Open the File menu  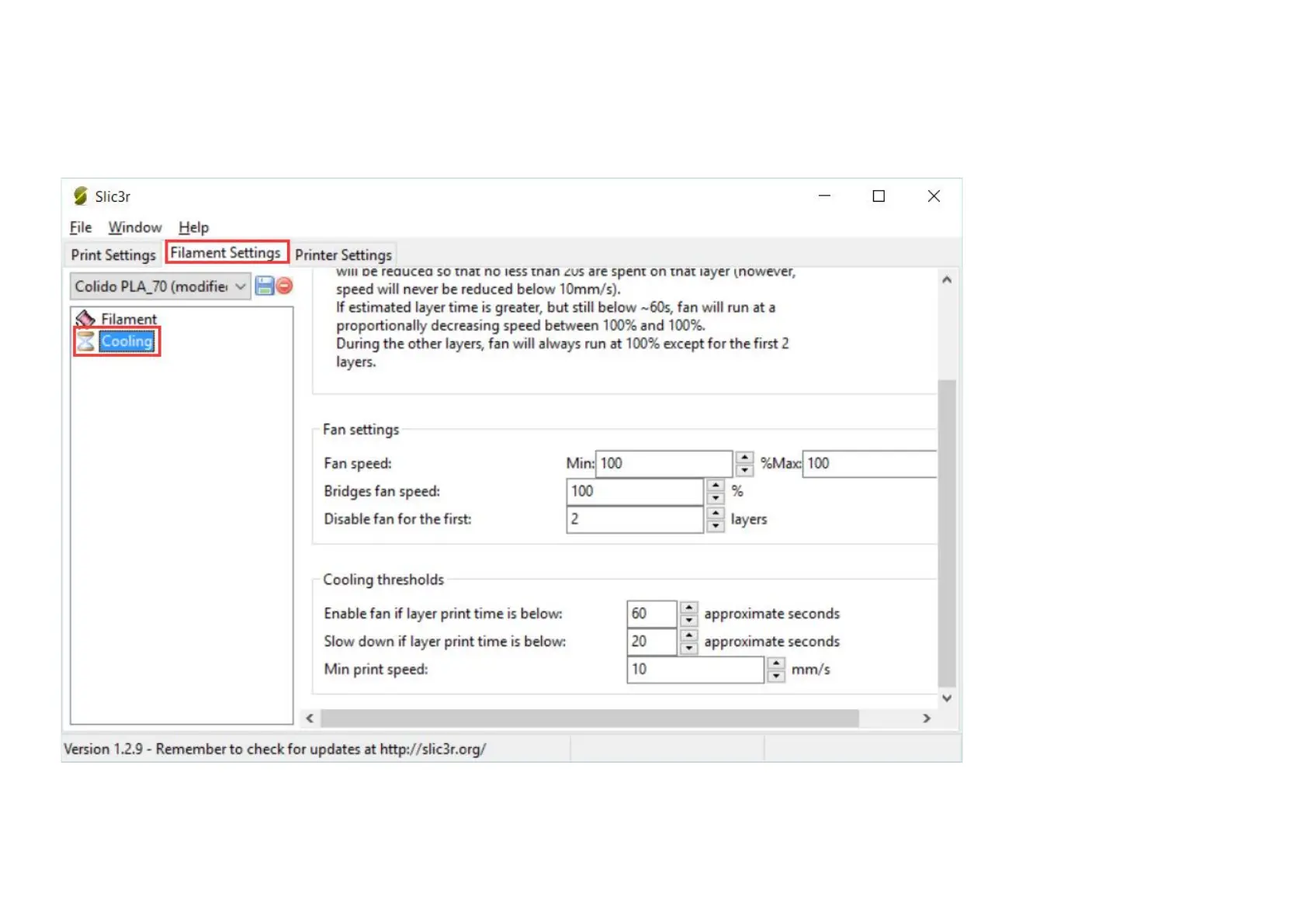pos(80,227)
